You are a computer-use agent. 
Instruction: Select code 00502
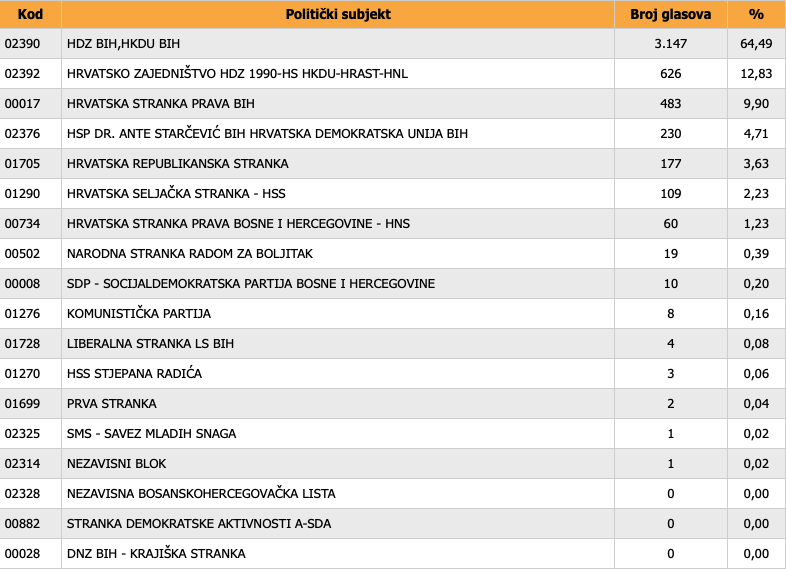click(x=22, y=254)
